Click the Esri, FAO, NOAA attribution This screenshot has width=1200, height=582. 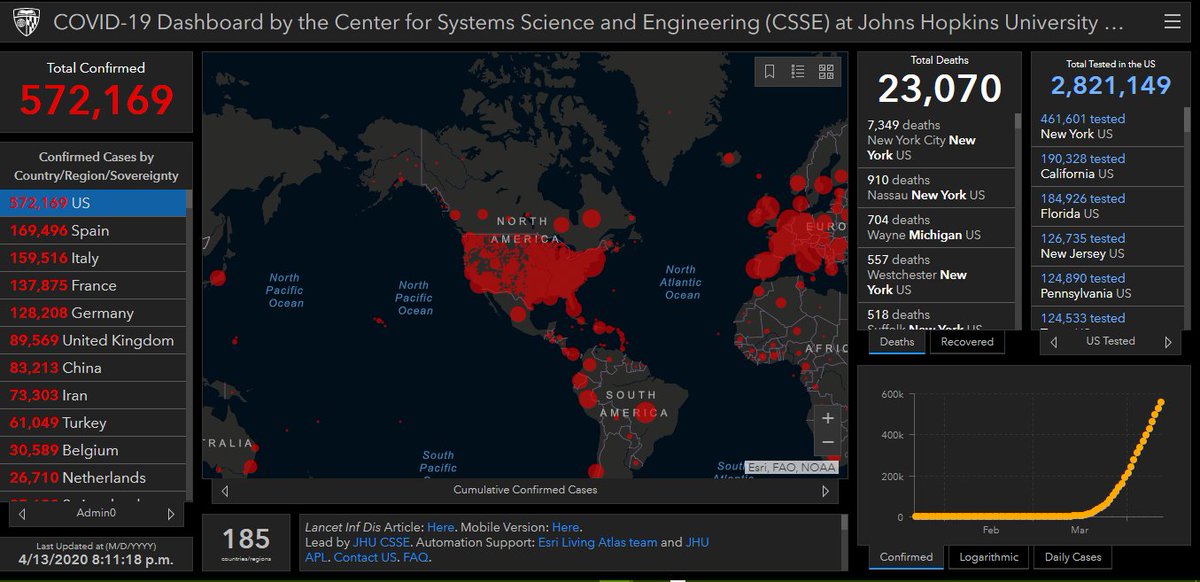pos(790,467)
